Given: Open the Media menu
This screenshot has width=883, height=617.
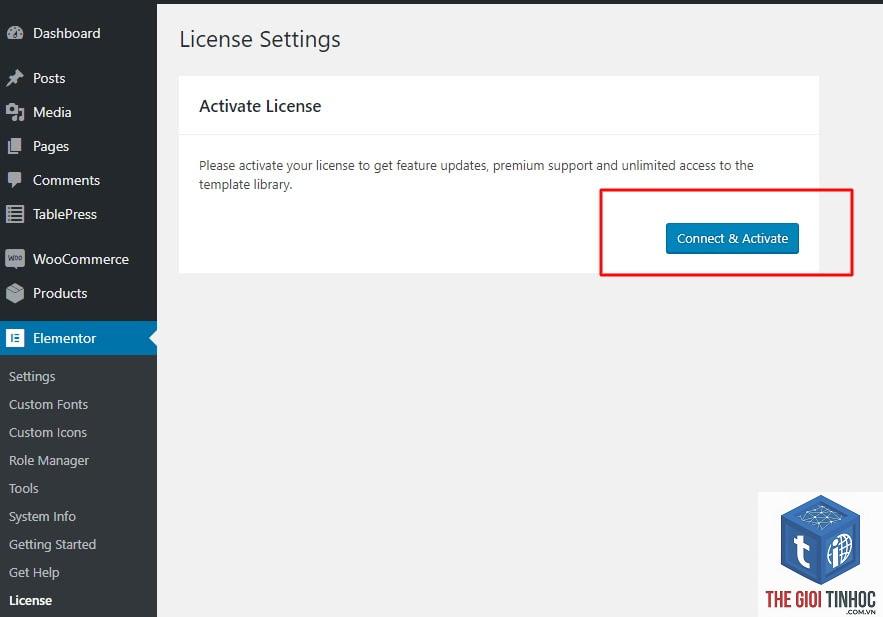Looking at the screenshot, I should [52, 112].
